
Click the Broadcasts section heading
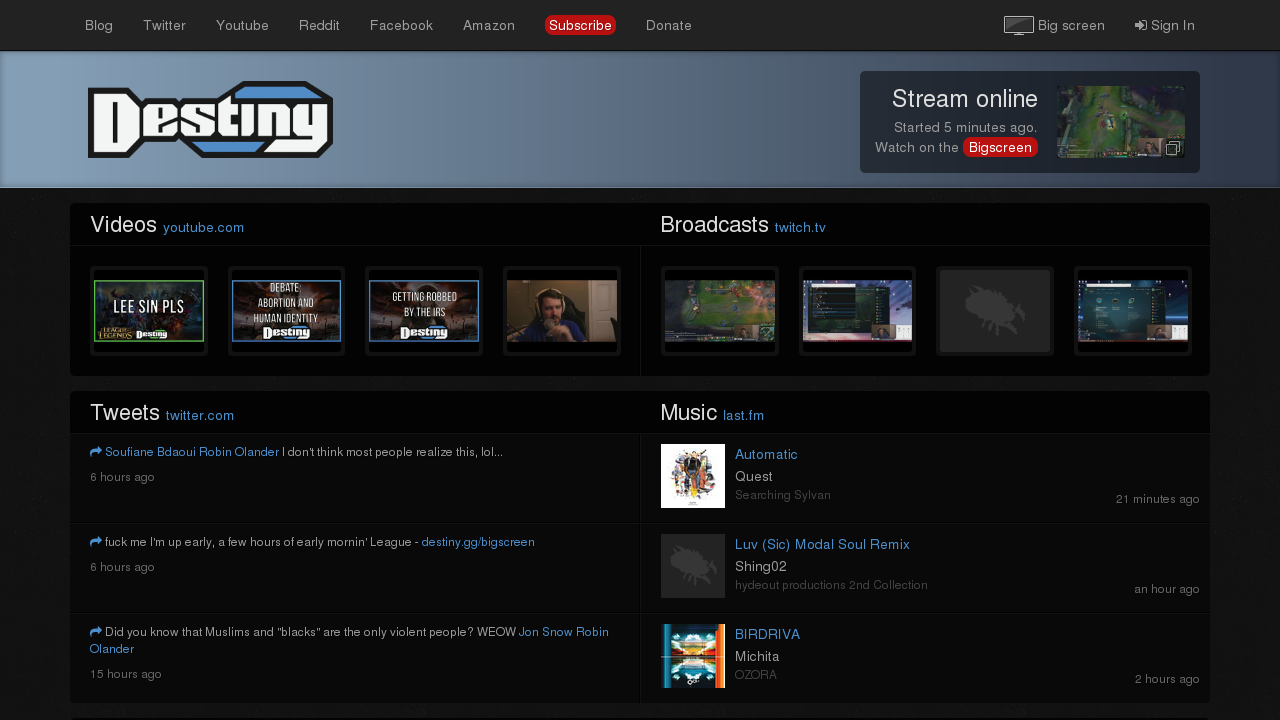pos(715,225)
